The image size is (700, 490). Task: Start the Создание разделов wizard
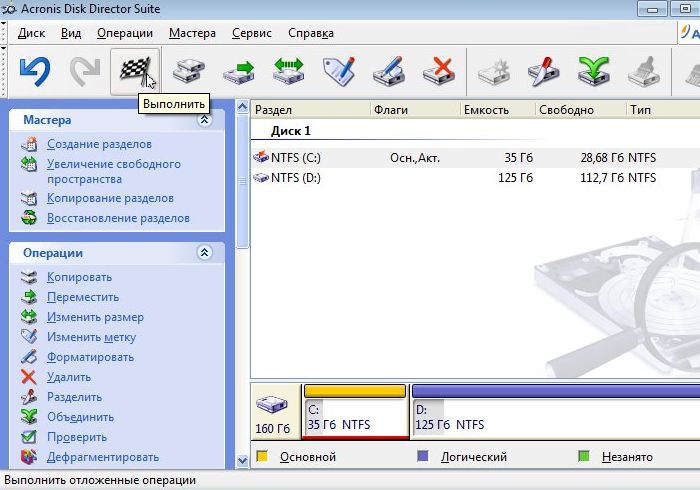click(100, 144)
